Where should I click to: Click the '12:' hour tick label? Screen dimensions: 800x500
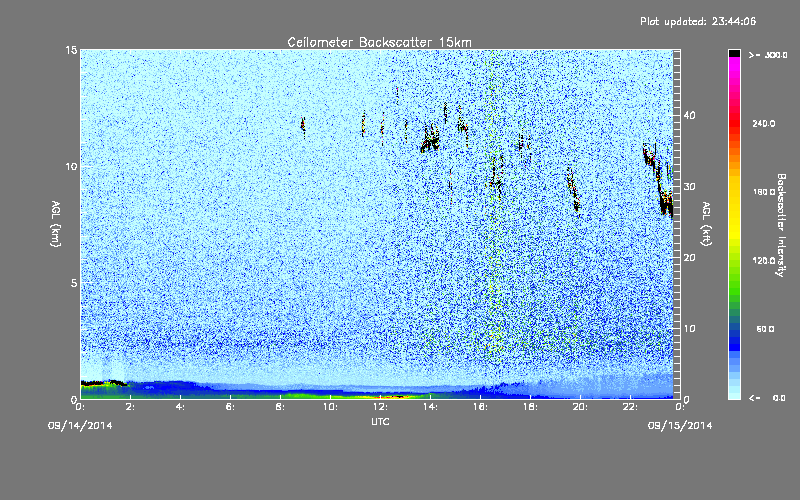(380, 407)
